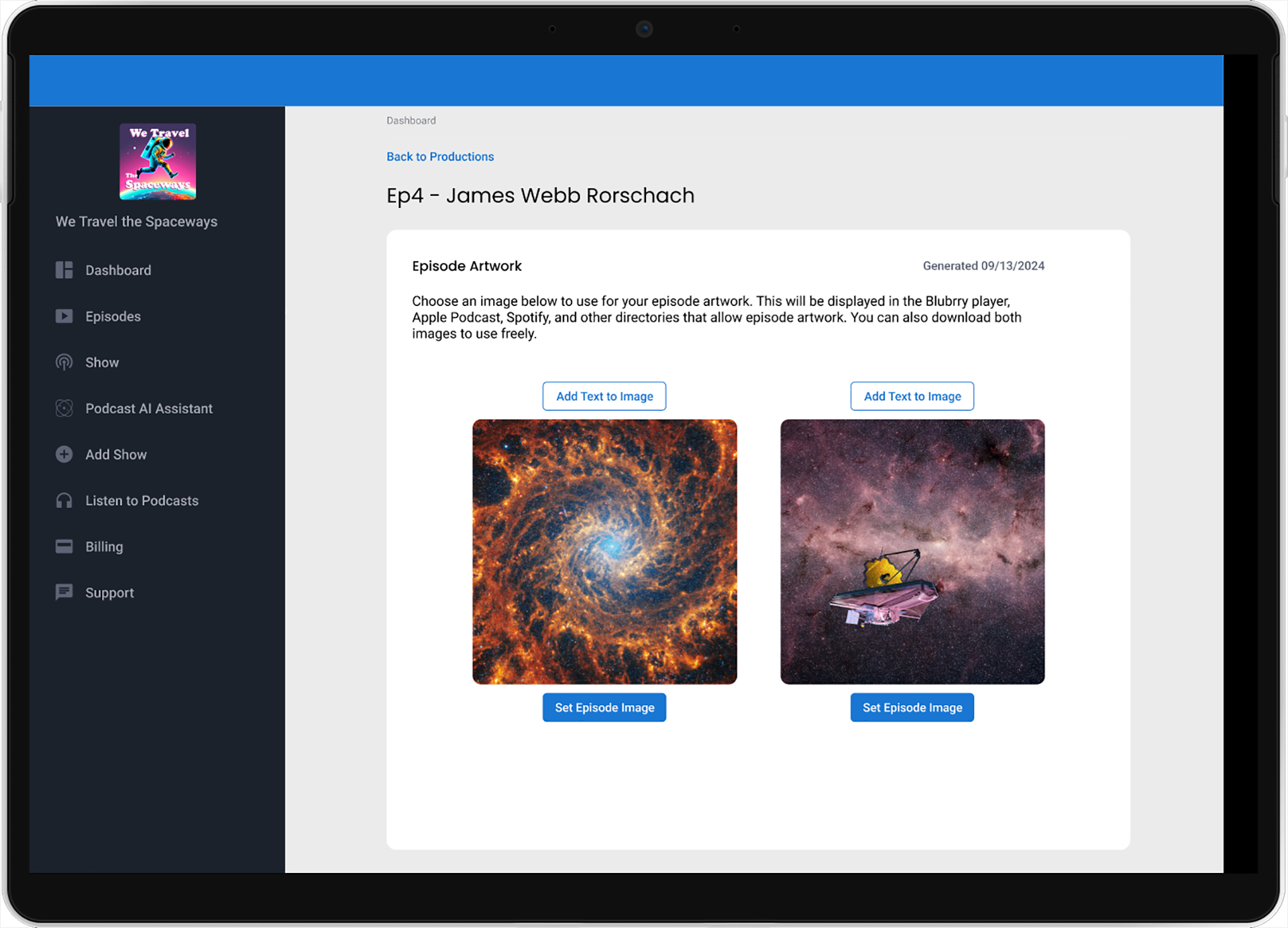Screen dimensions: 1288x928
Task: Open the Episodes menu item
Action: point(113,316)
